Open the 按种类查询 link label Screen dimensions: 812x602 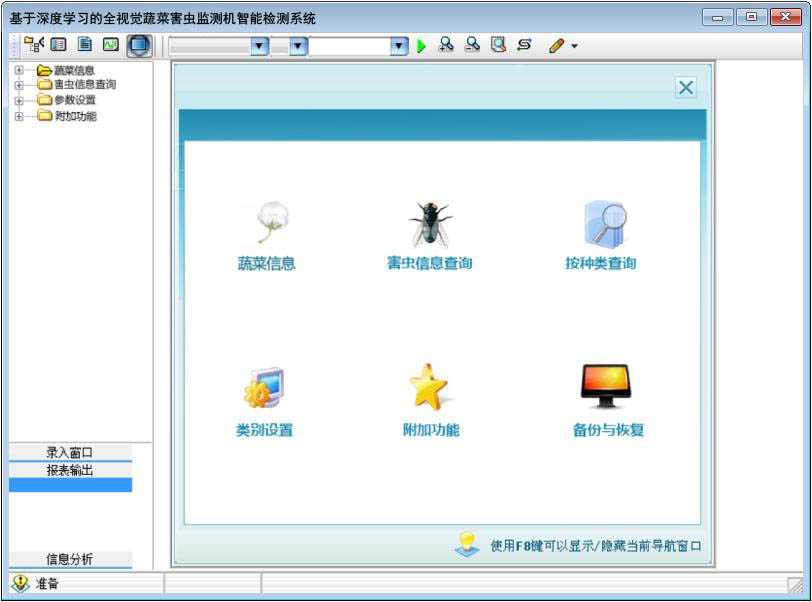(601, 263)
